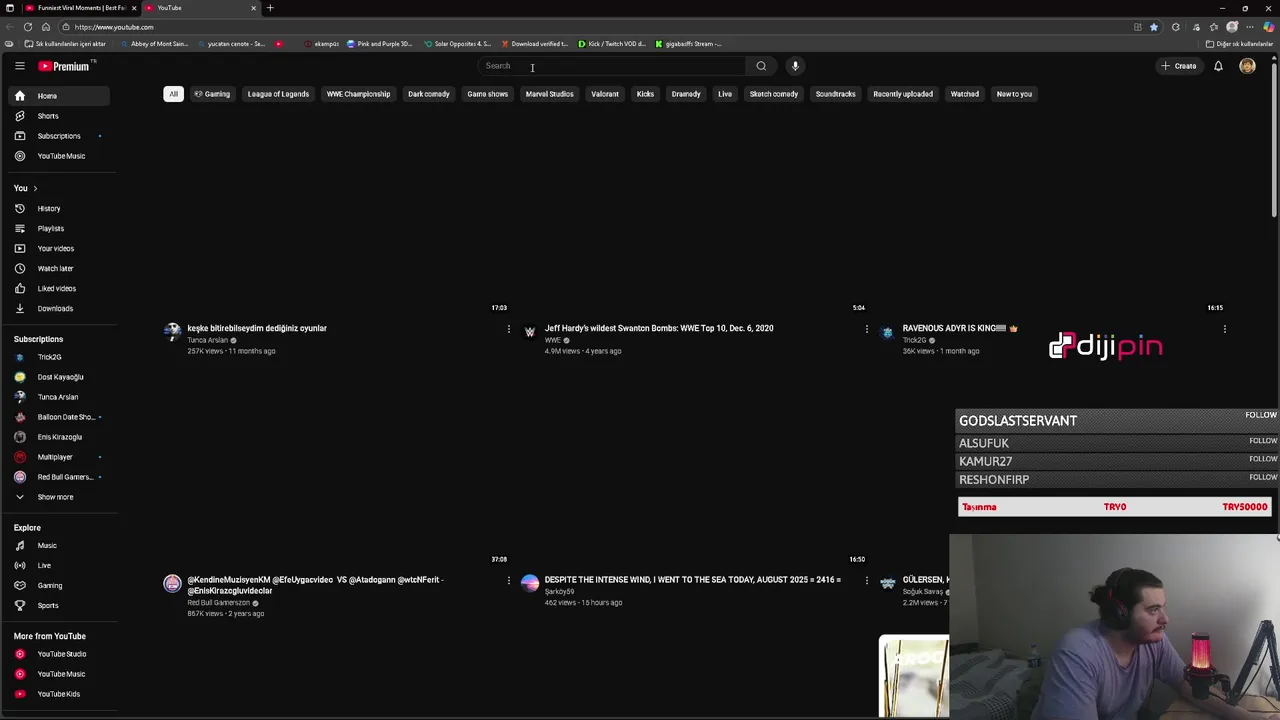This screenshot has width=1280, height=720.
Task: Select the League of Legends chip
Action: click(x=278, y=94)
